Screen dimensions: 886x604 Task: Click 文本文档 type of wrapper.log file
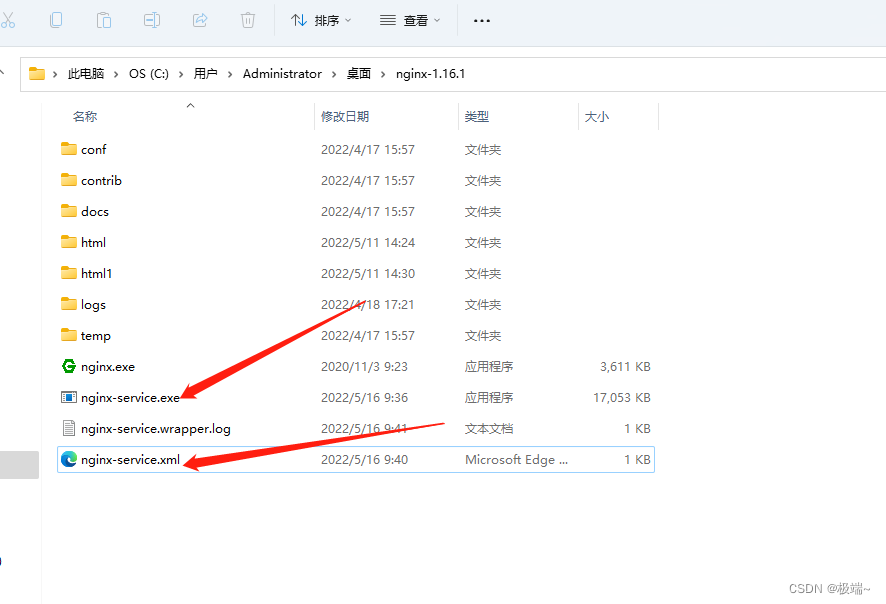pyautogui.click(x=489, y=429)
